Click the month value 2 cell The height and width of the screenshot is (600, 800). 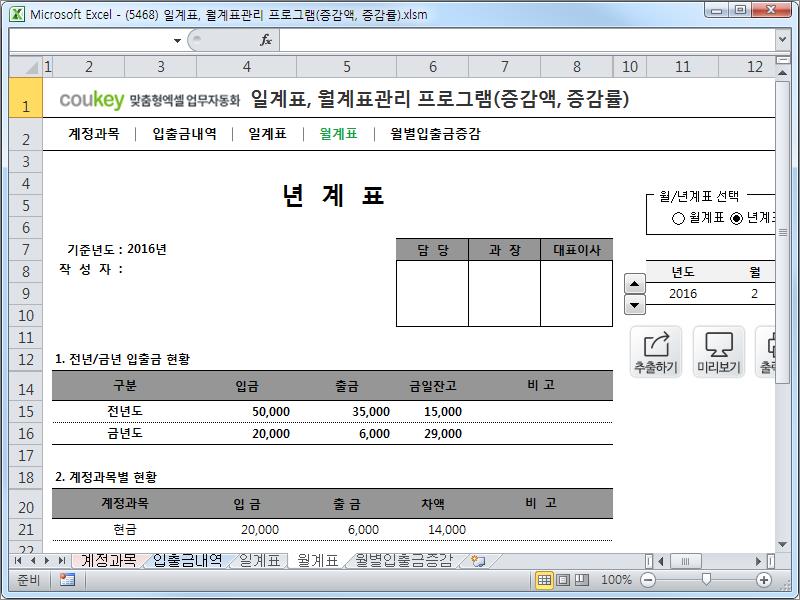tap(755, 293)
